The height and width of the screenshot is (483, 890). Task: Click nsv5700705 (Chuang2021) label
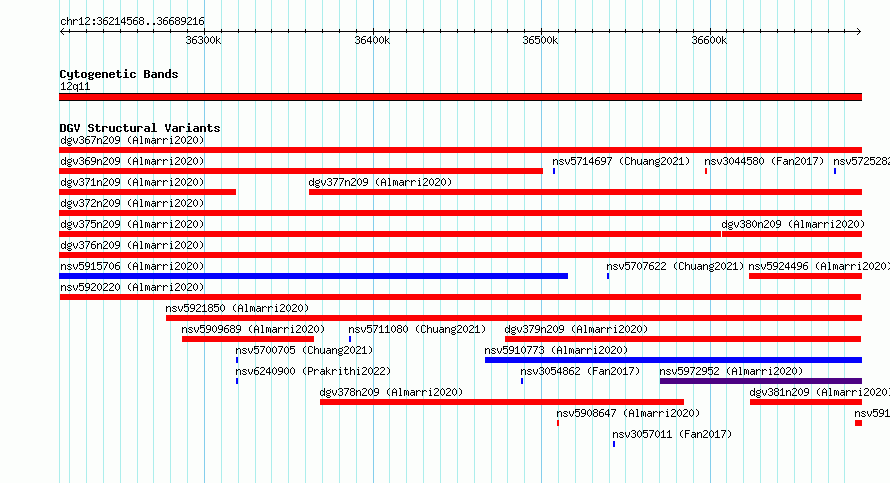pos(304,350)
